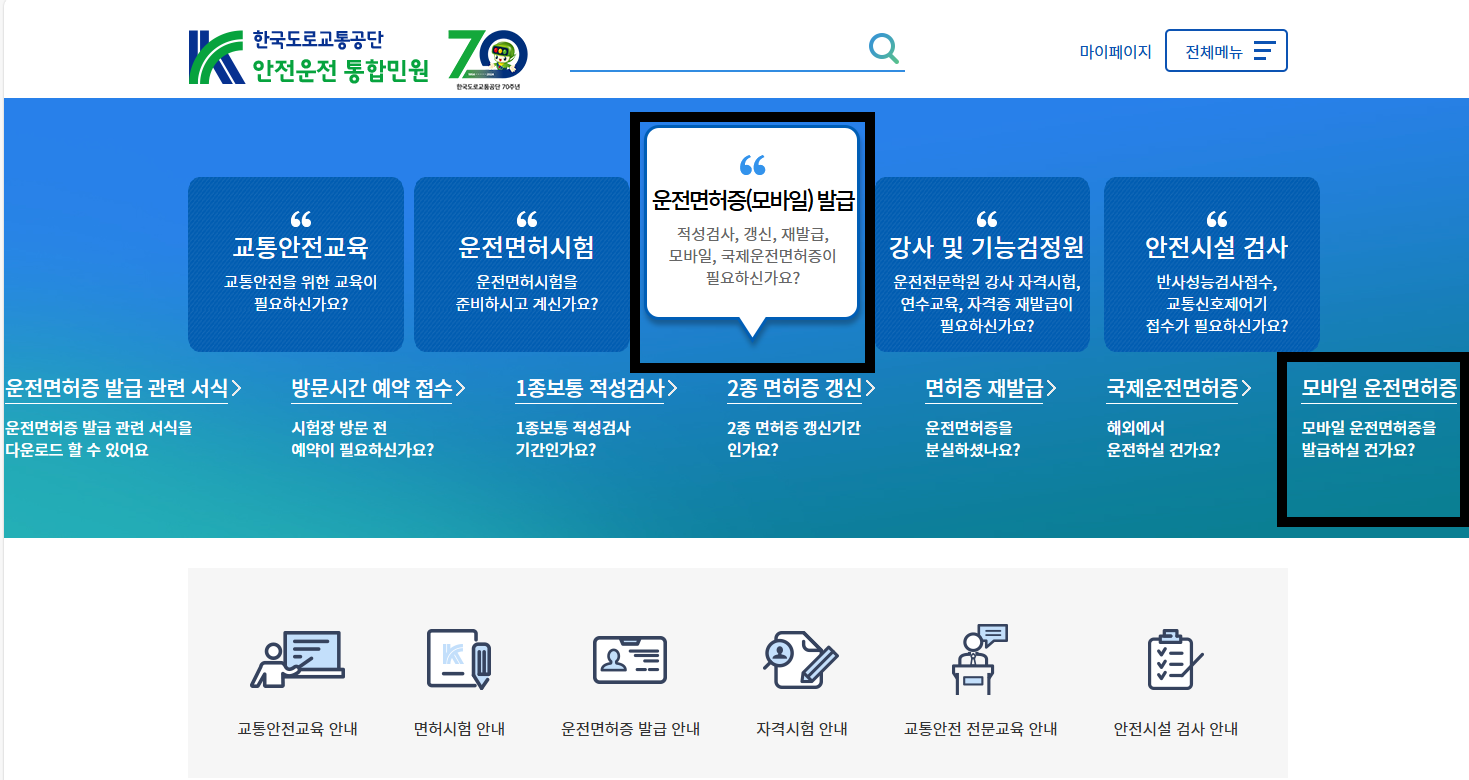Open the 강사 및 기능검정원 card
This screenshot has width=1469, height=780.
(x=982, y=265)
